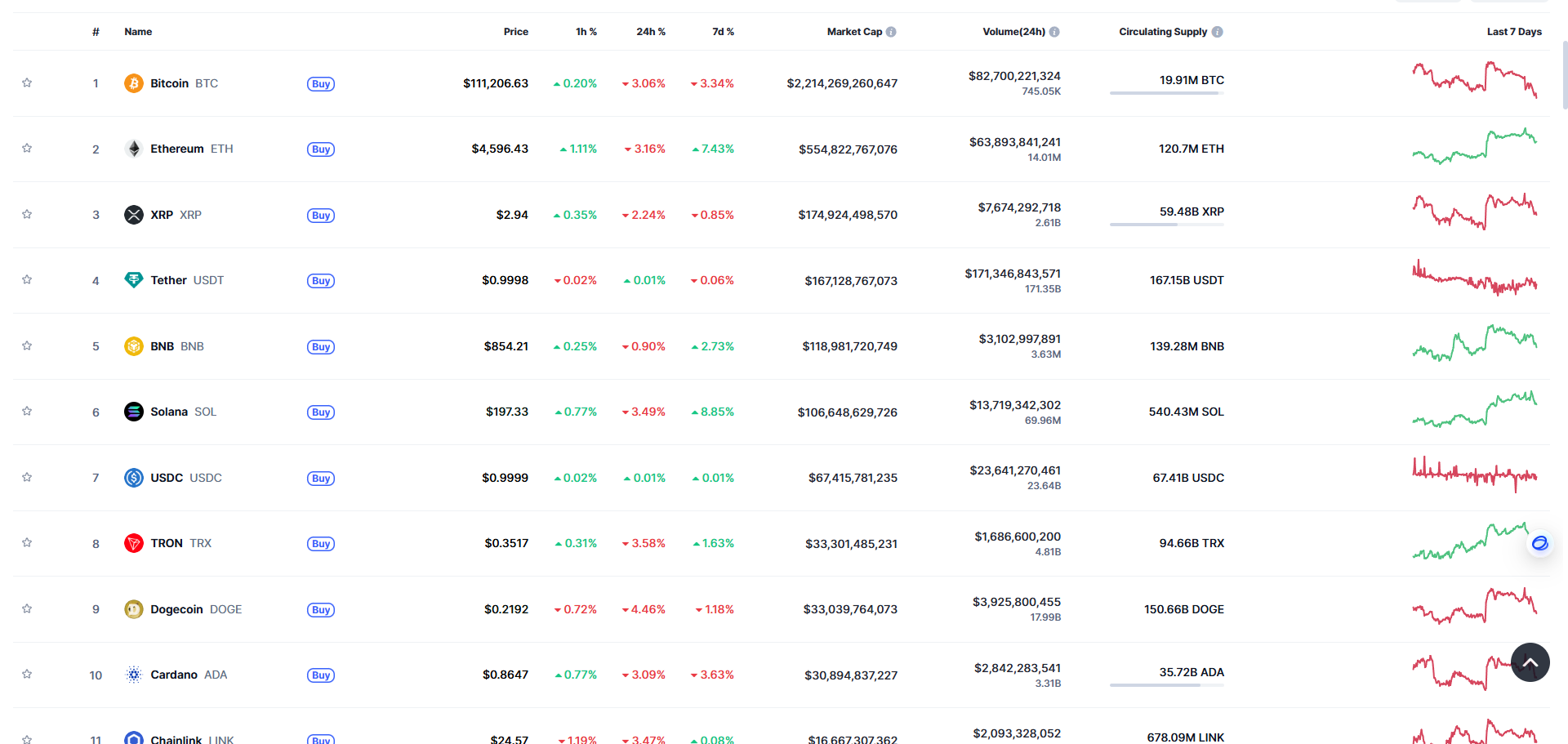Click the scroll-to-top arrow button
Screen dimensions: 1568x744
[x=1530, y=662]
